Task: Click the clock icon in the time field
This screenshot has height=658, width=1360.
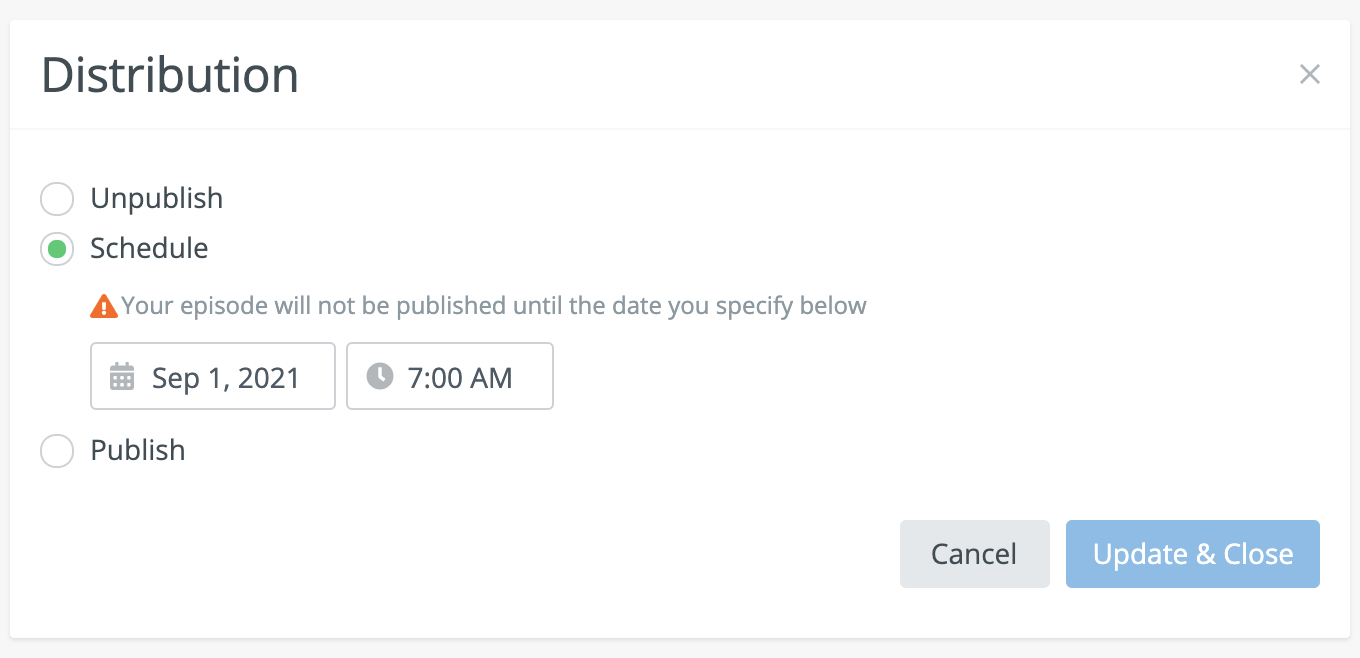Action: 380,376
